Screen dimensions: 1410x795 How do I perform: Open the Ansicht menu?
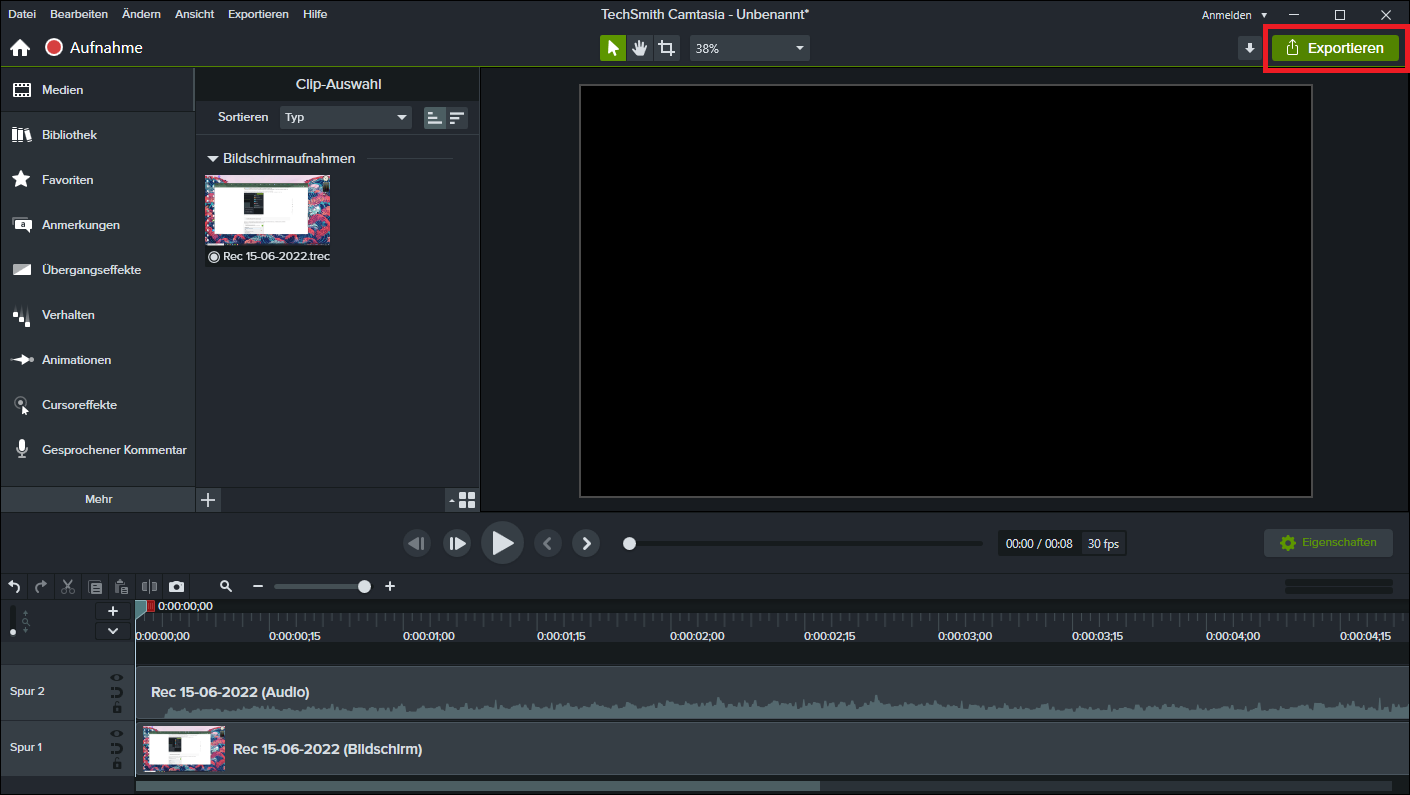click(x=194, y=14)
